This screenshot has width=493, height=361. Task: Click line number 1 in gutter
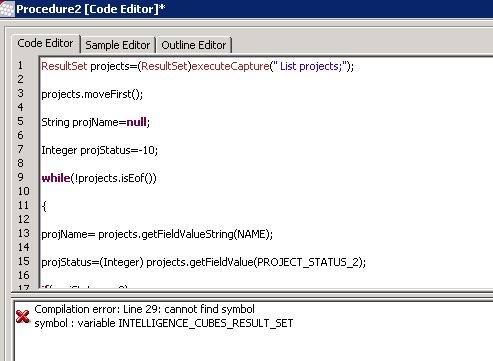click(21, 65)
